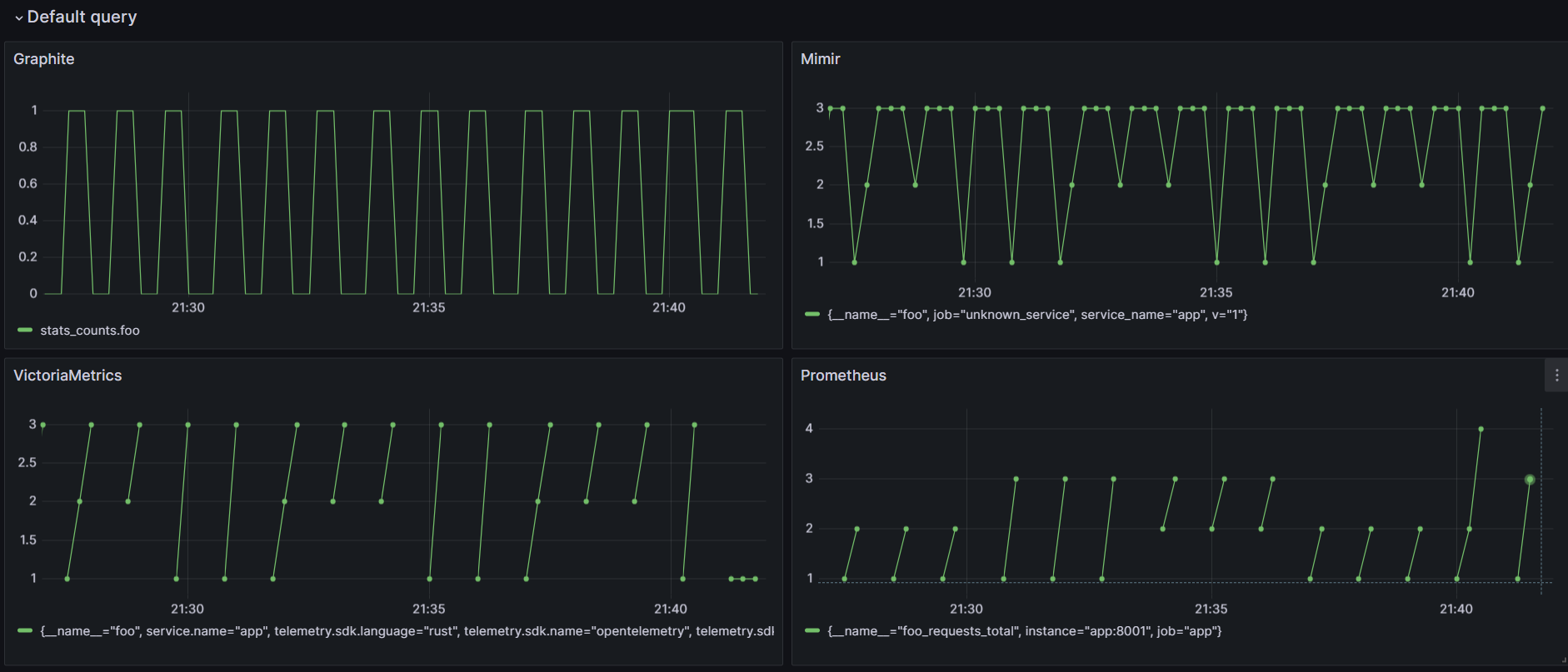
Task: Click the Mimir panel title
Action: pyautogui.click(x=820, y=59)
